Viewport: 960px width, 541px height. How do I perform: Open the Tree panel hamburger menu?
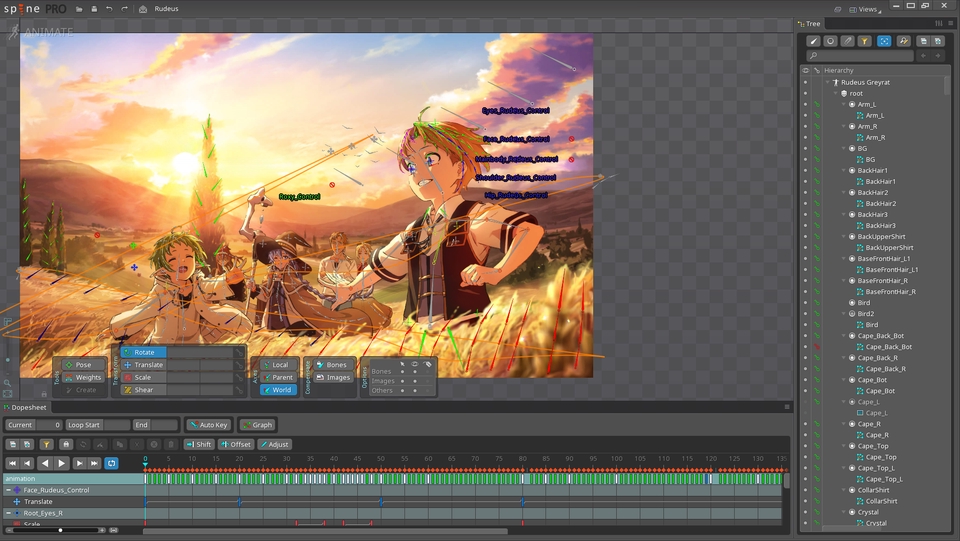951,23
